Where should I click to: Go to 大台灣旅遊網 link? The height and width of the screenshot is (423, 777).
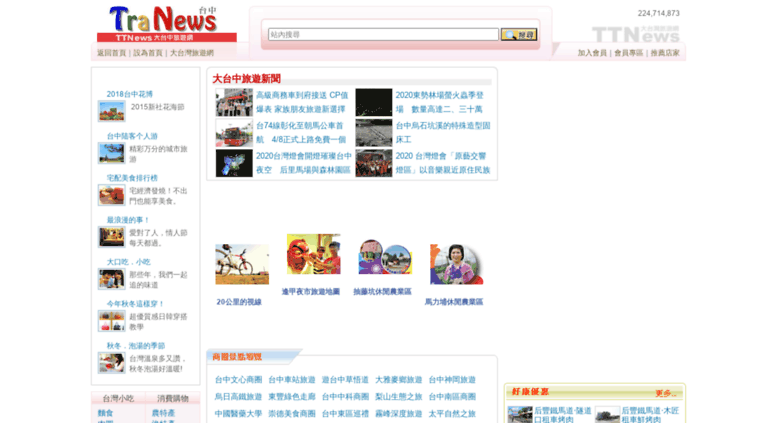(192, 53)
